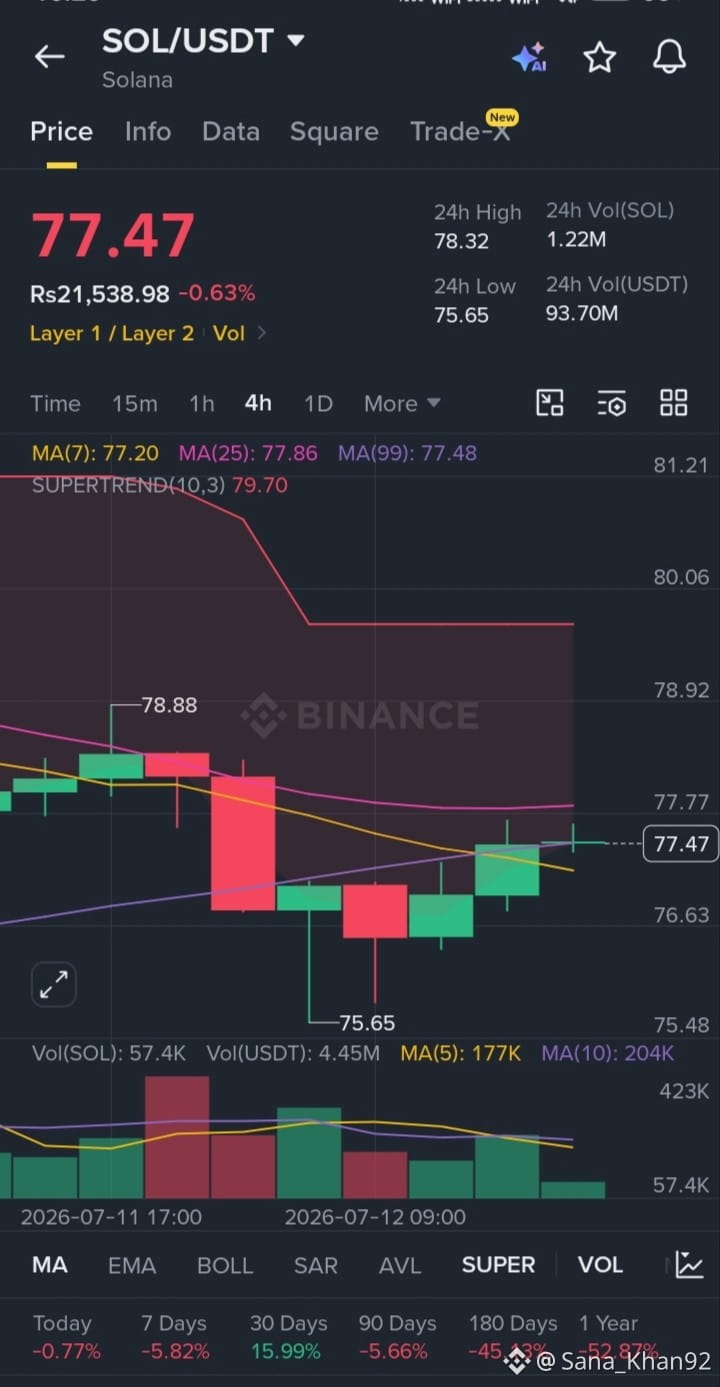Expand the More timeframes dropdown
The image size is (720, 1387).
point(402,404)
